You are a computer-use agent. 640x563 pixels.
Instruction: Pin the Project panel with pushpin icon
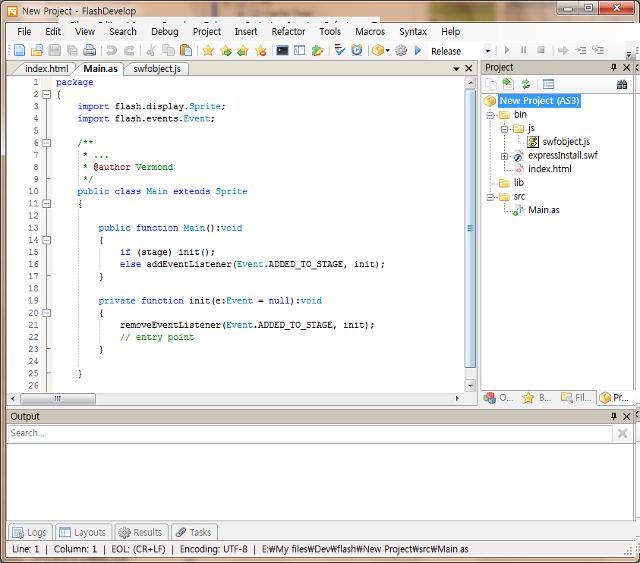(613, 67)
